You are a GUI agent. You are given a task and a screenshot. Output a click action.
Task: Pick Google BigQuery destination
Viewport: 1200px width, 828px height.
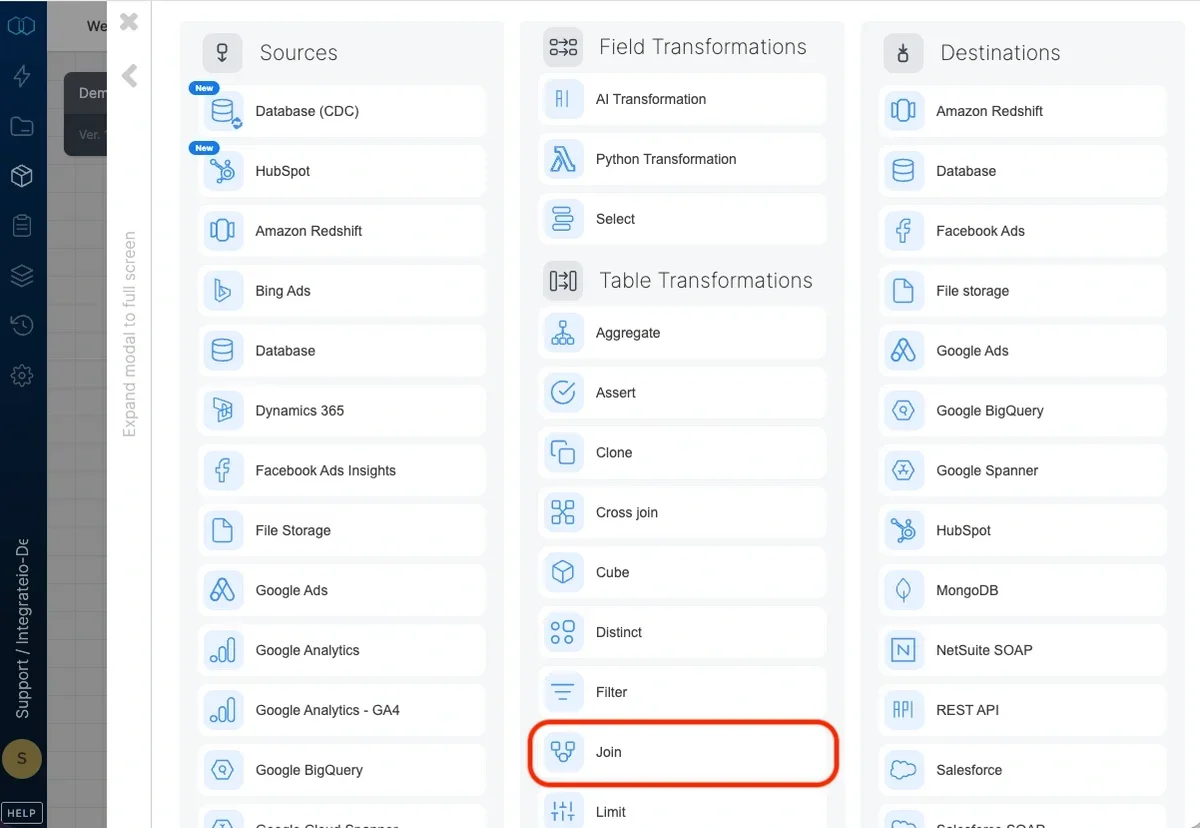(x=1023, y=411)
